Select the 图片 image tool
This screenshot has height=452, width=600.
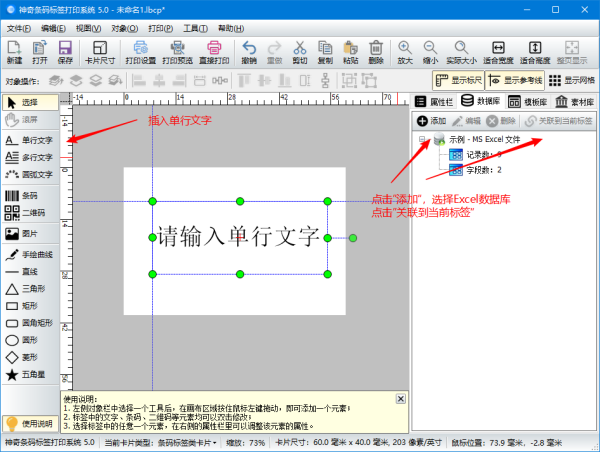(x=27, y=233)
